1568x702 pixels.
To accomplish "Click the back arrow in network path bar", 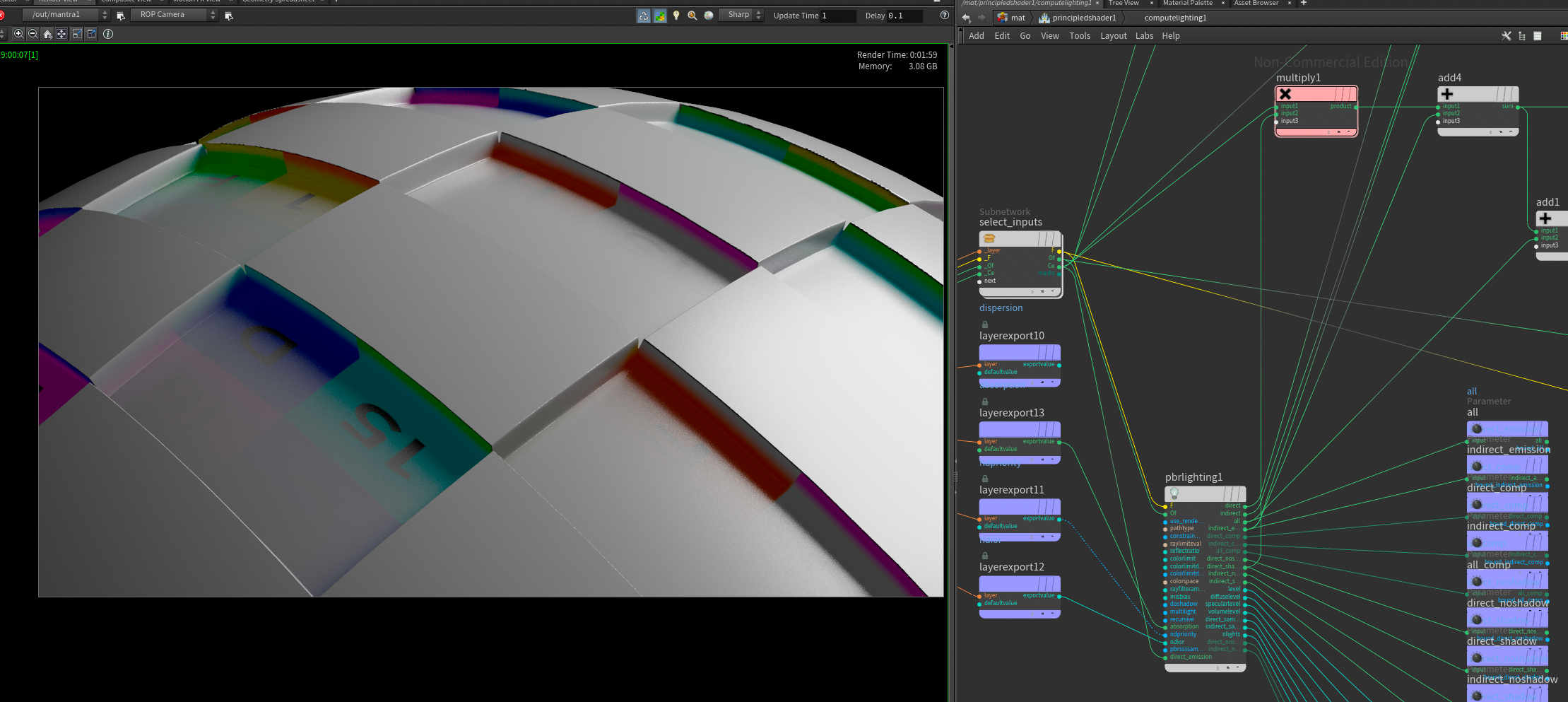I will 966,18.
